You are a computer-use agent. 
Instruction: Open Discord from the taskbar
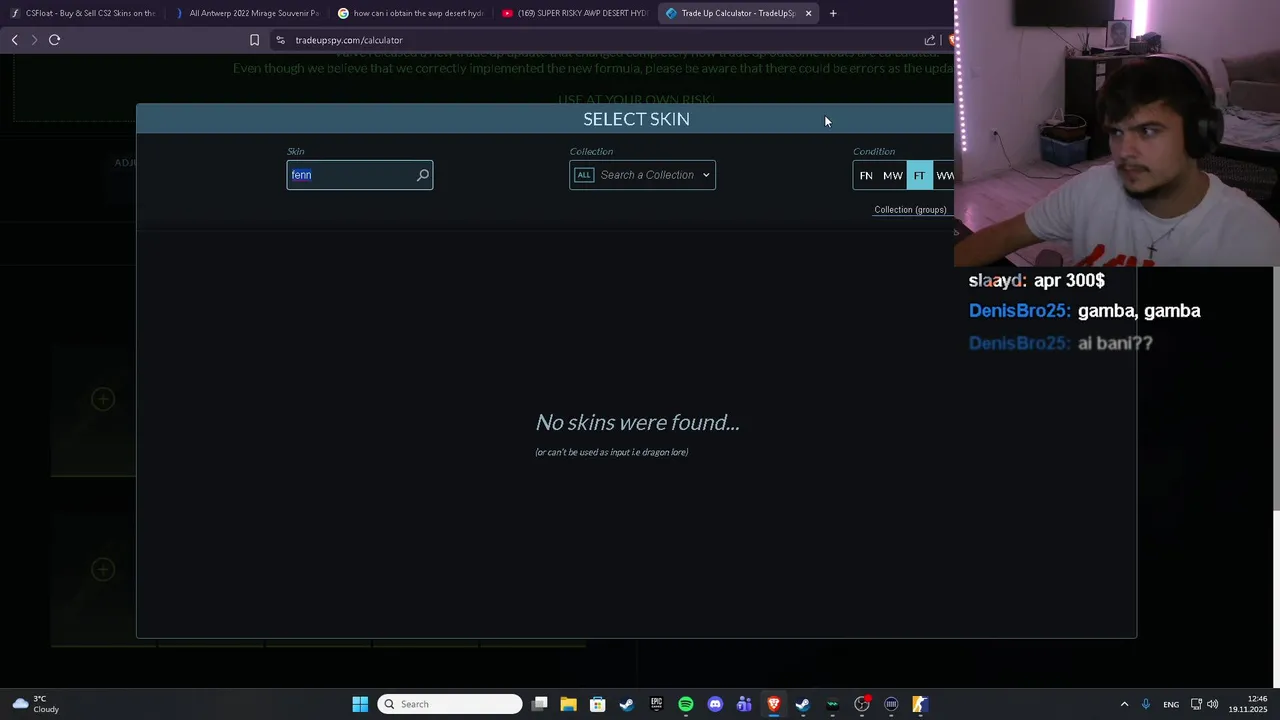[715, 704]
